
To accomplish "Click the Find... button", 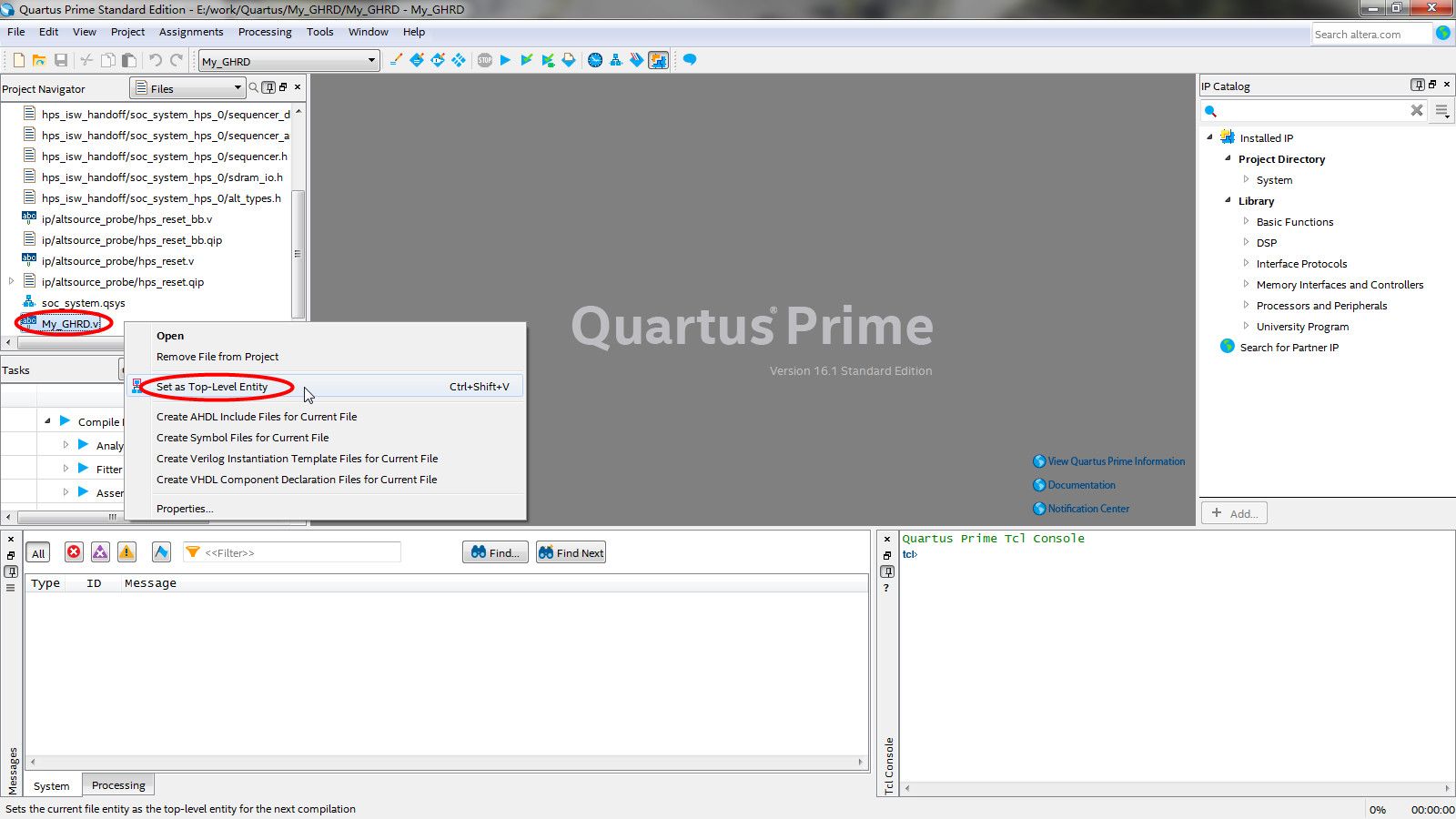I will 495,552.
